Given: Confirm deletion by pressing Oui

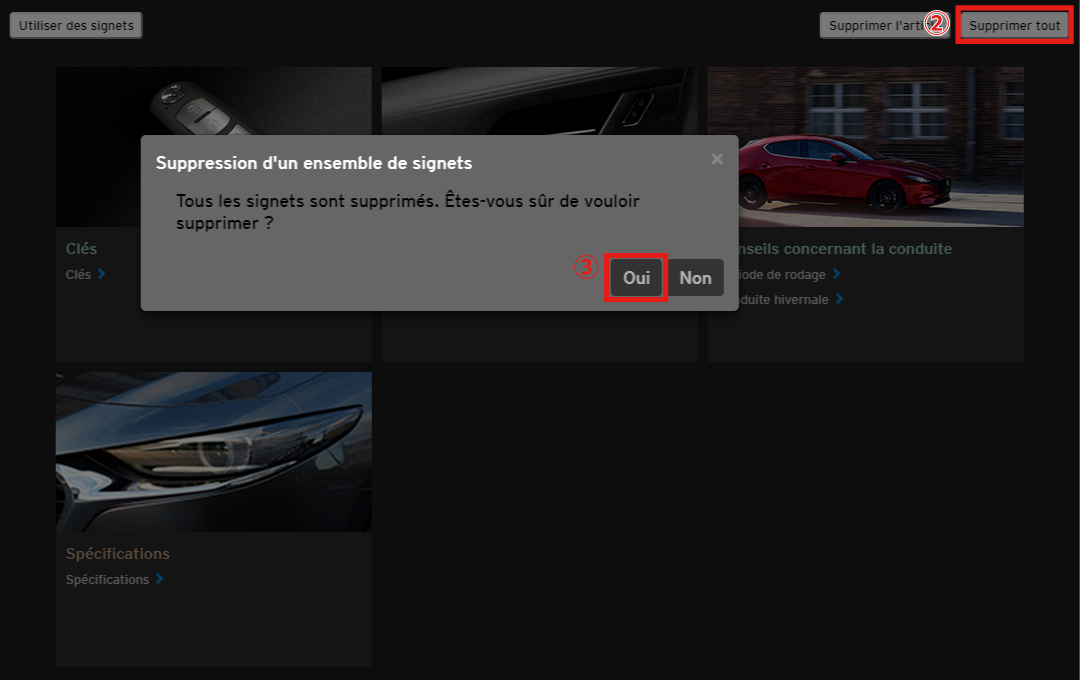Looking at the screenshot, I should [636, 278].
